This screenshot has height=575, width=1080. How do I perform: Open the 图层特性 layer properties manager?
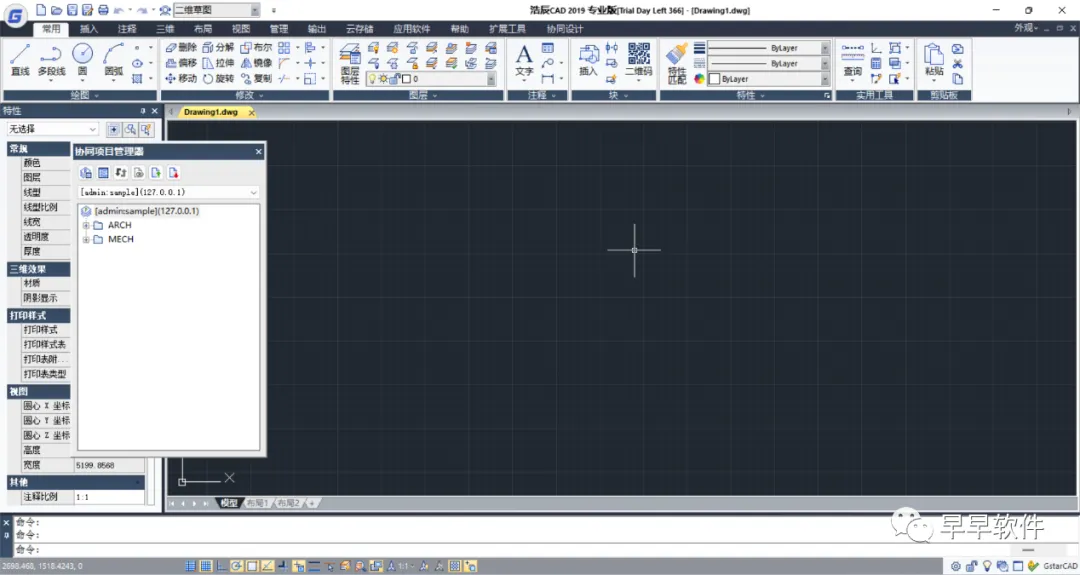pos(350,63)
